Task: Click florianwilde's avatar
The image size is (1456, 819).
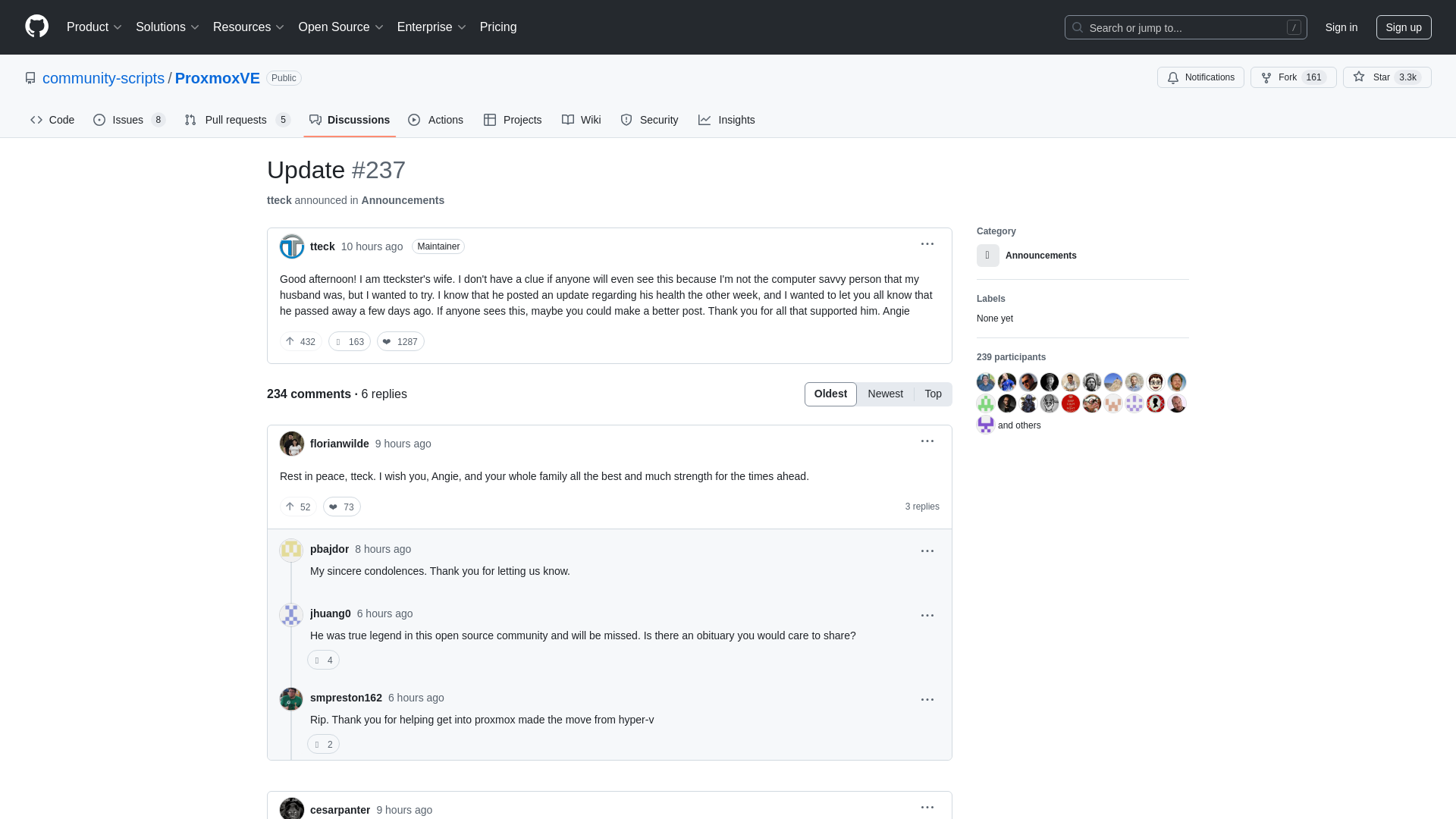Action: click(292, 444)
